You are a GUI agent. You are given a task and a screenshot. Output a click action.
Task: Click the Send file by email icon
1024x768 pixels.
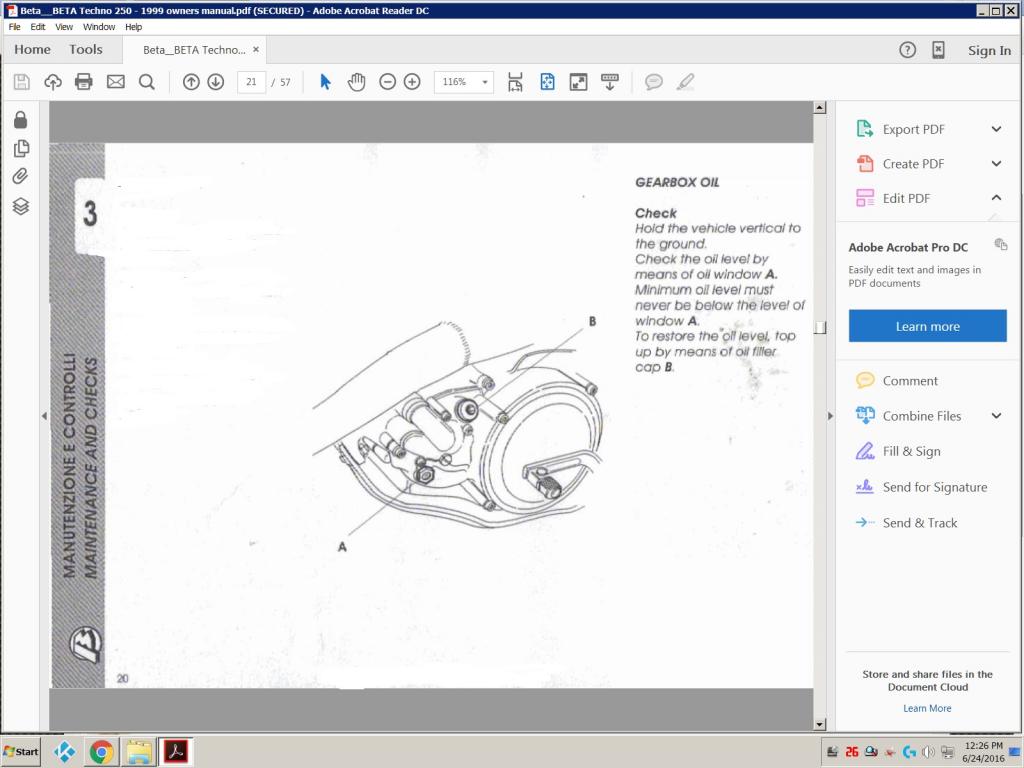116,82
